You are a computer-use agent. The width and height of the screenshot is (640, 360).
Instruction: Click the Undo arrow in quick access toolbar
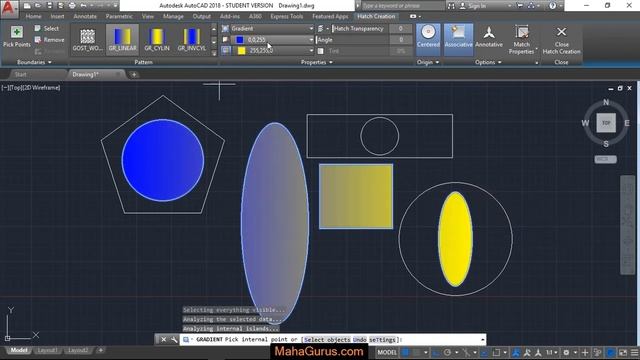click(x=83, y=6)
